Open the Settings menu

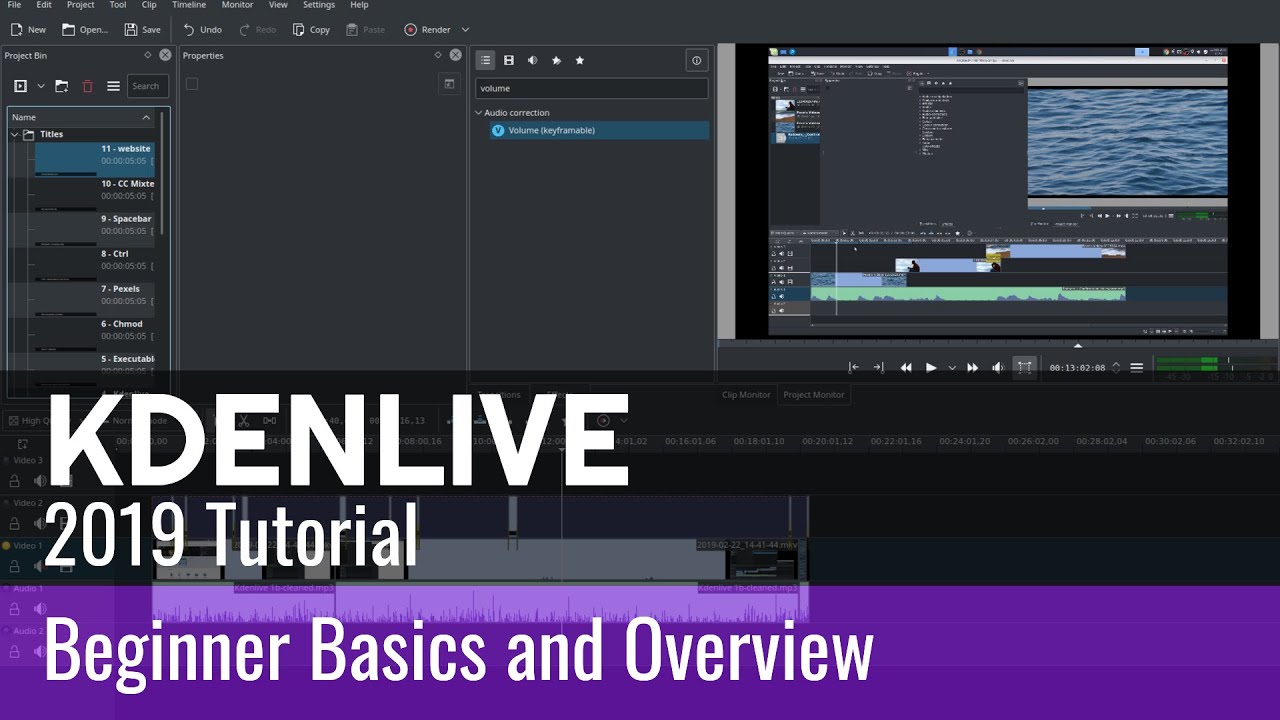click(x=319, y=5)
